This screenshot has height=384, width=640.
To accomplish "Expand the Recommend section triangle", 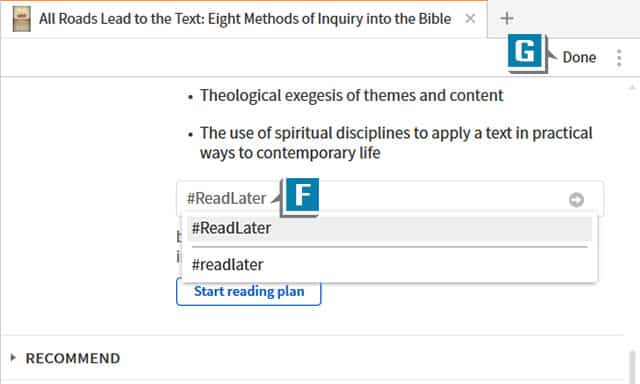I will point(13,358).
